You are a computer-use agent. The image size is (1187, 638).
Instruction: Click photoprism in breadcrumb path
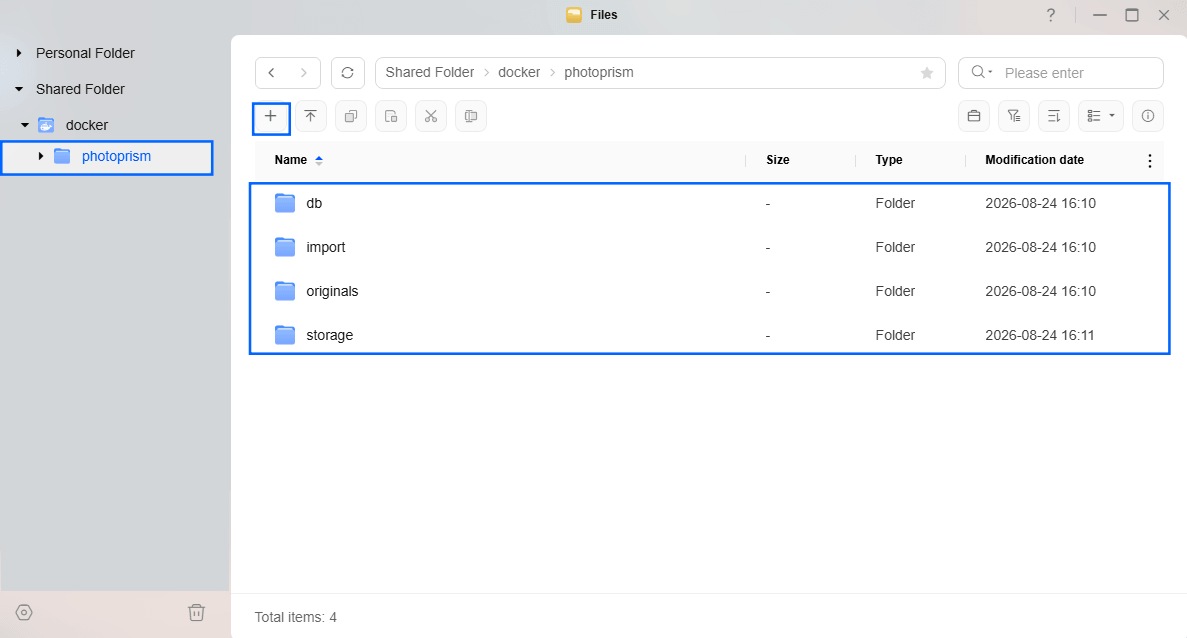tap(599, 73)
